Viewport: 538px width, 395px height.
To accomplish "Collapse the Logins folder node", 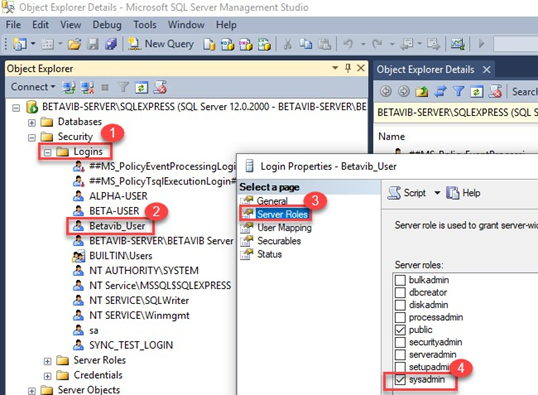I will 48,152.
